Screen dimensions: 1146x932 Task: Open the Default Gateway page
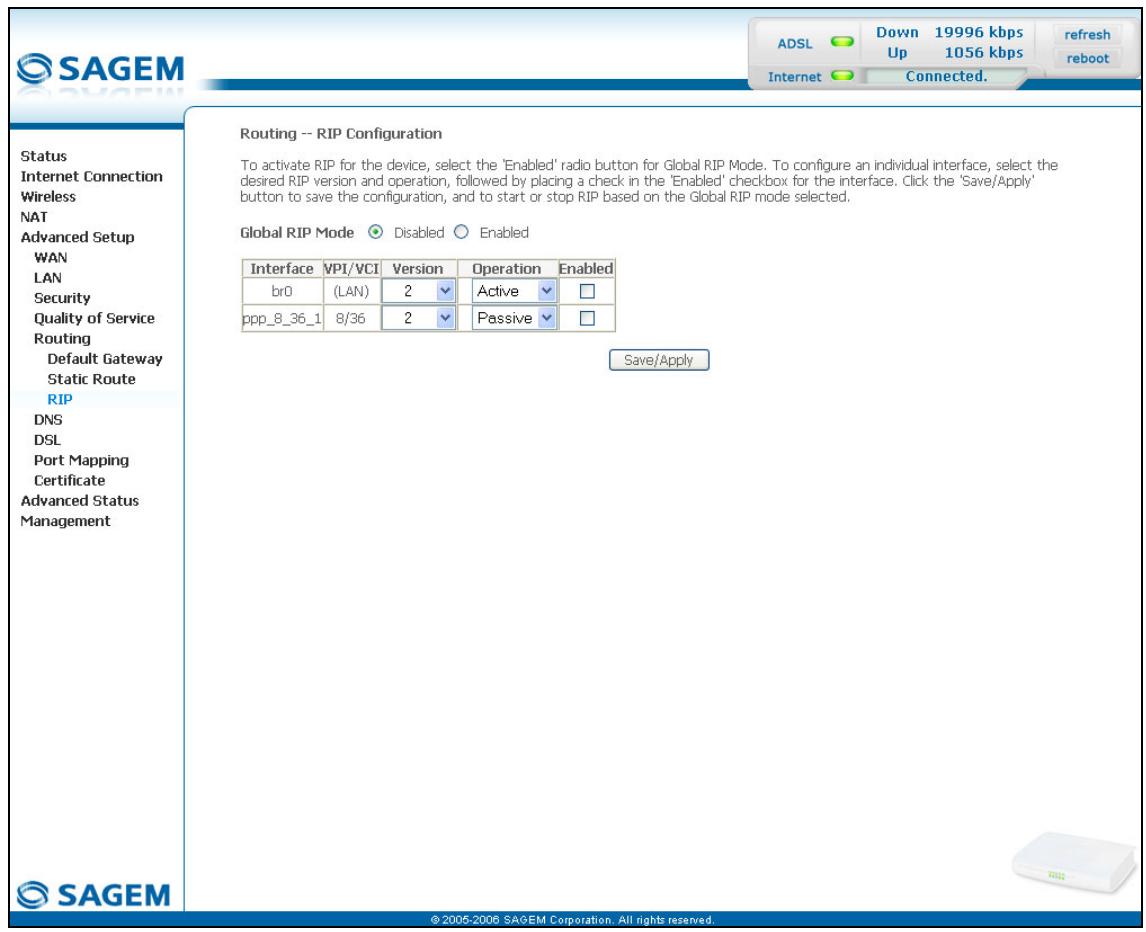coord(105,359)
